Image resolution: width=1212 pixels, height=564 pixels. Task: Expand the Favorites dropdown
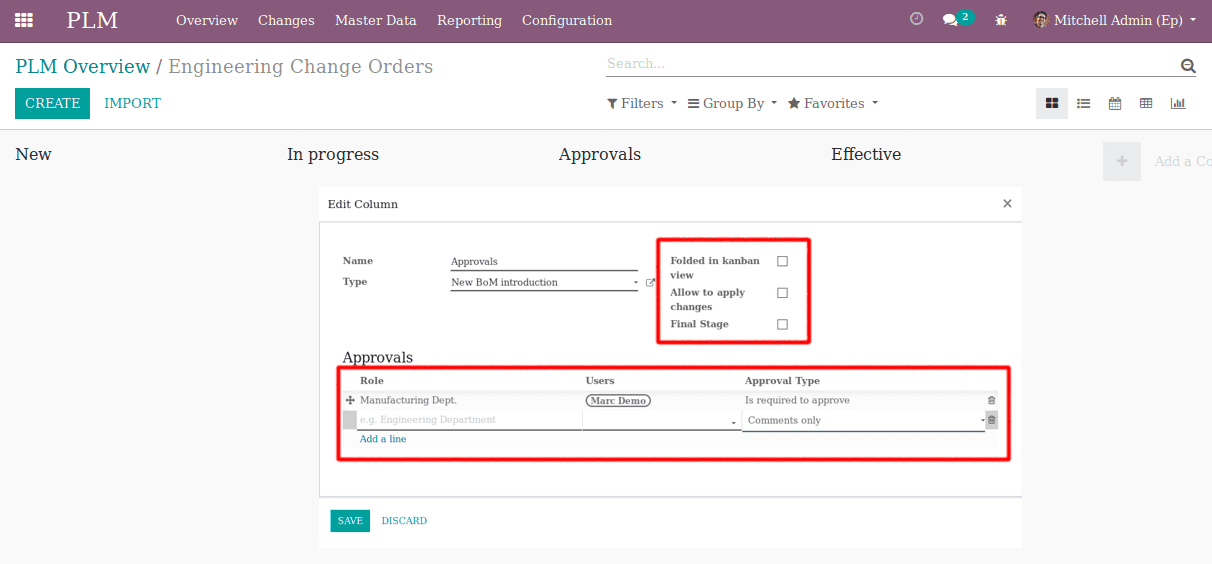pyautogui.click(x=833, y=103)
